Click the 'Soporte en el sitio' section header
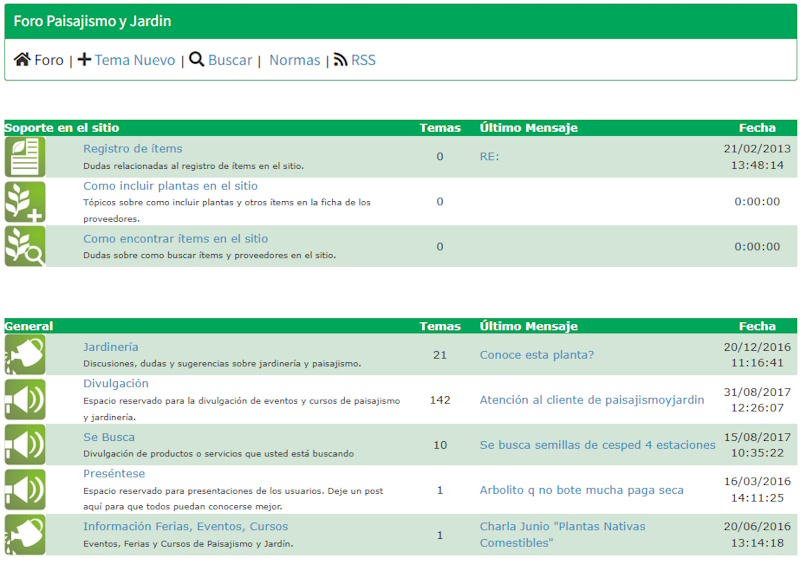This screenshot has height=571, width=800. (62, 128)
